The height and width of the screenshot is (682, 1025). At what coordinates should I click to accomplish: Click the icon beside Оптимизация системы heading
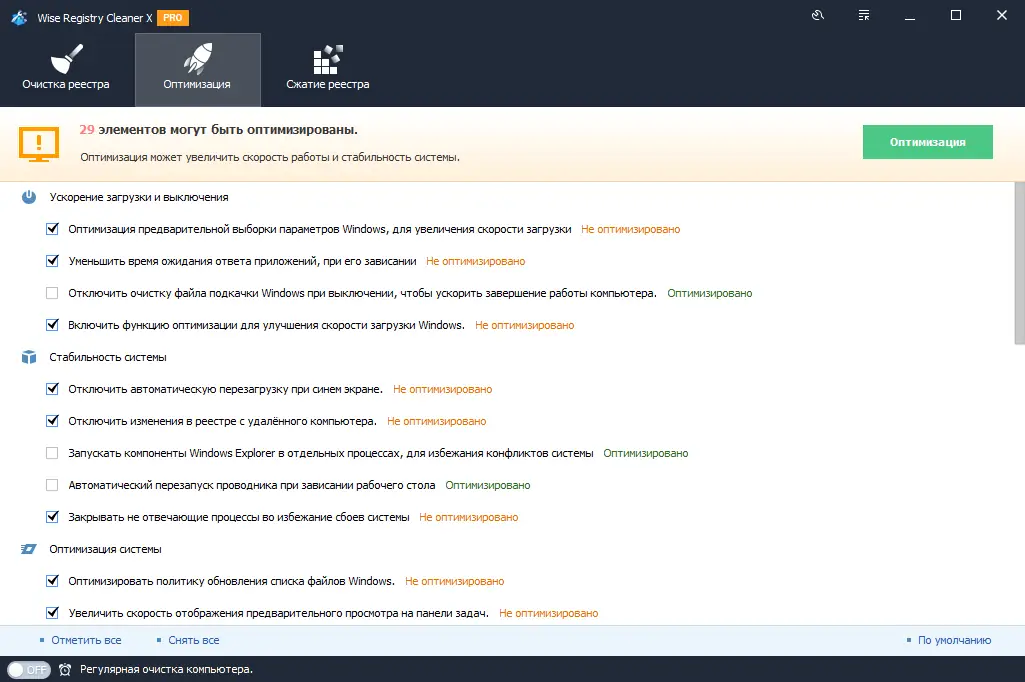tap(29, 549)
